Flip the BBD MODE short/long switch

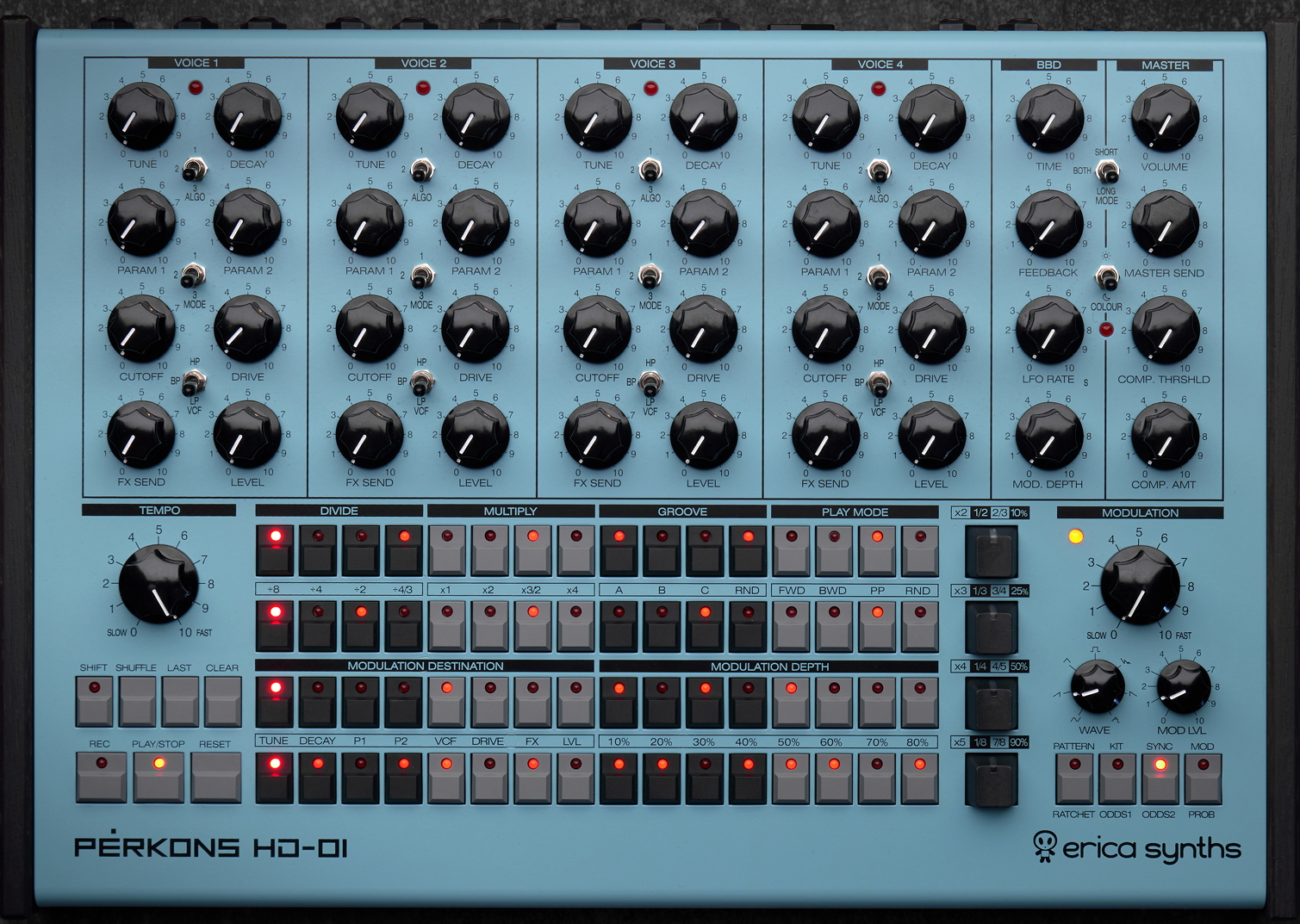(1107, 171)
